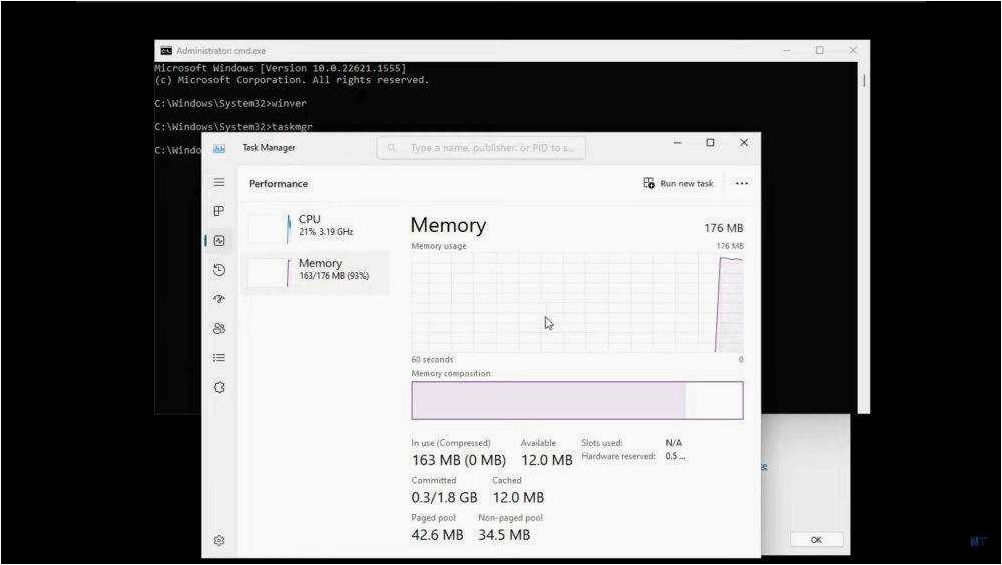
Task: Open the three-dot more options menu
Action: click(741, 183)
